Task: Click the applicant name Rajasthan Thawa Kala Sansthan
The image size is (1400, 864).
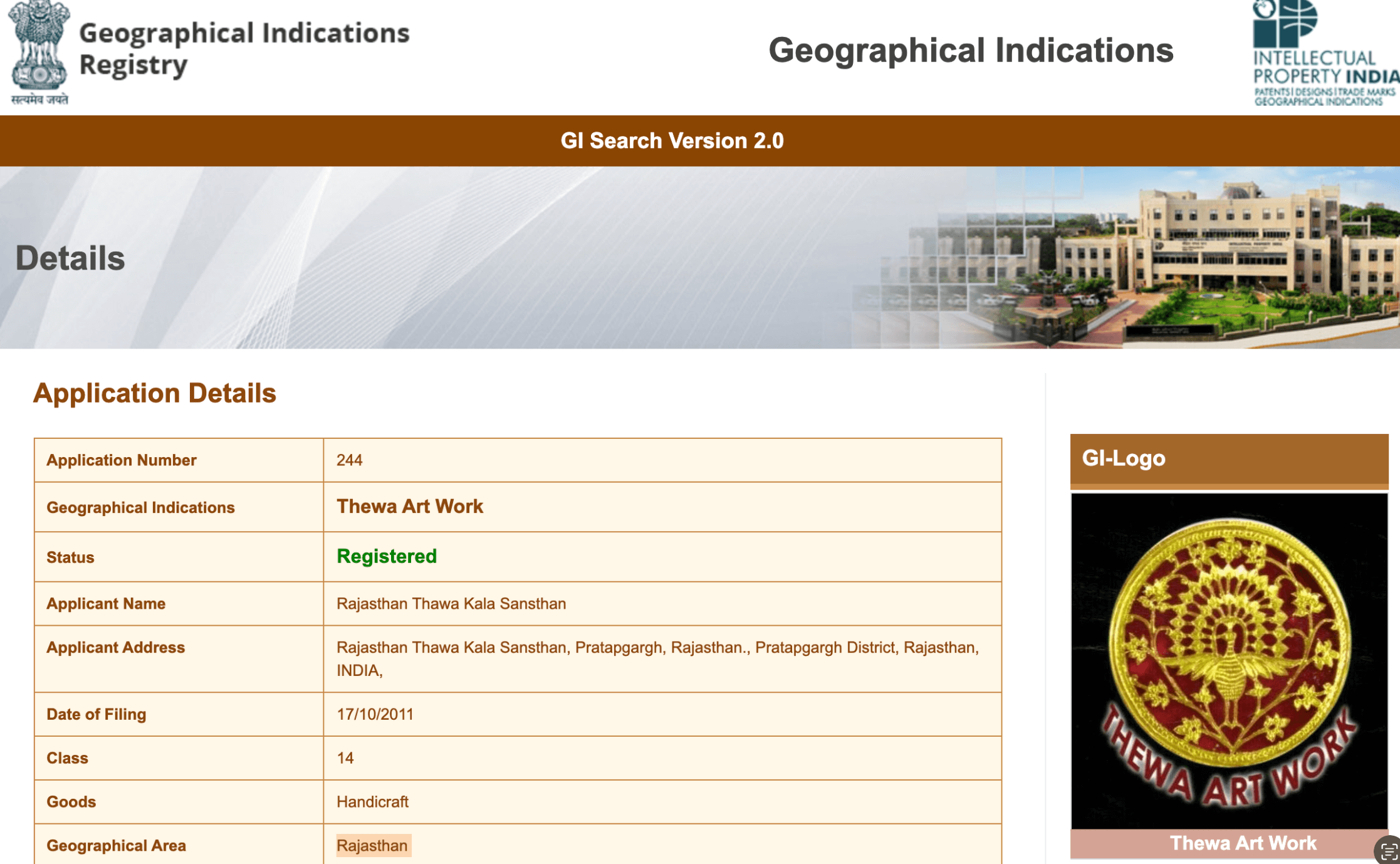Action: coord(451,604)
